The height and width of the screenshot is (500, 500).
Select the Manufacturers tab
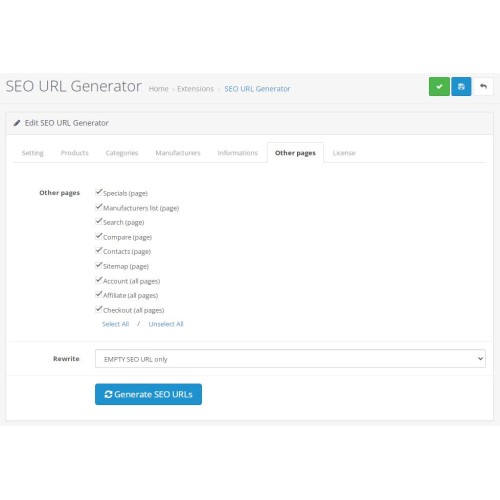point(178,153)
